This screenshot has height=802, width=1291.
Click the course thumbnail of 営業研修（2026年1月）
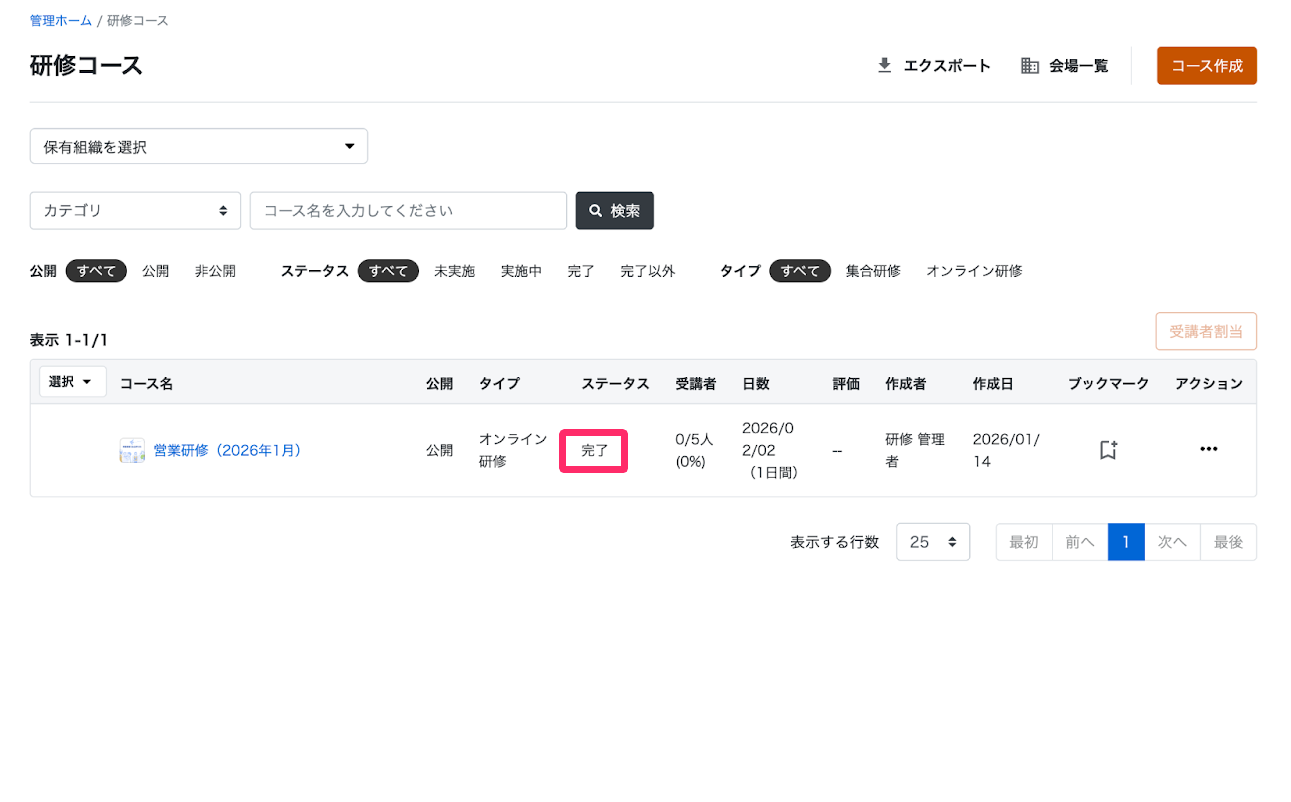click(132, 450)
